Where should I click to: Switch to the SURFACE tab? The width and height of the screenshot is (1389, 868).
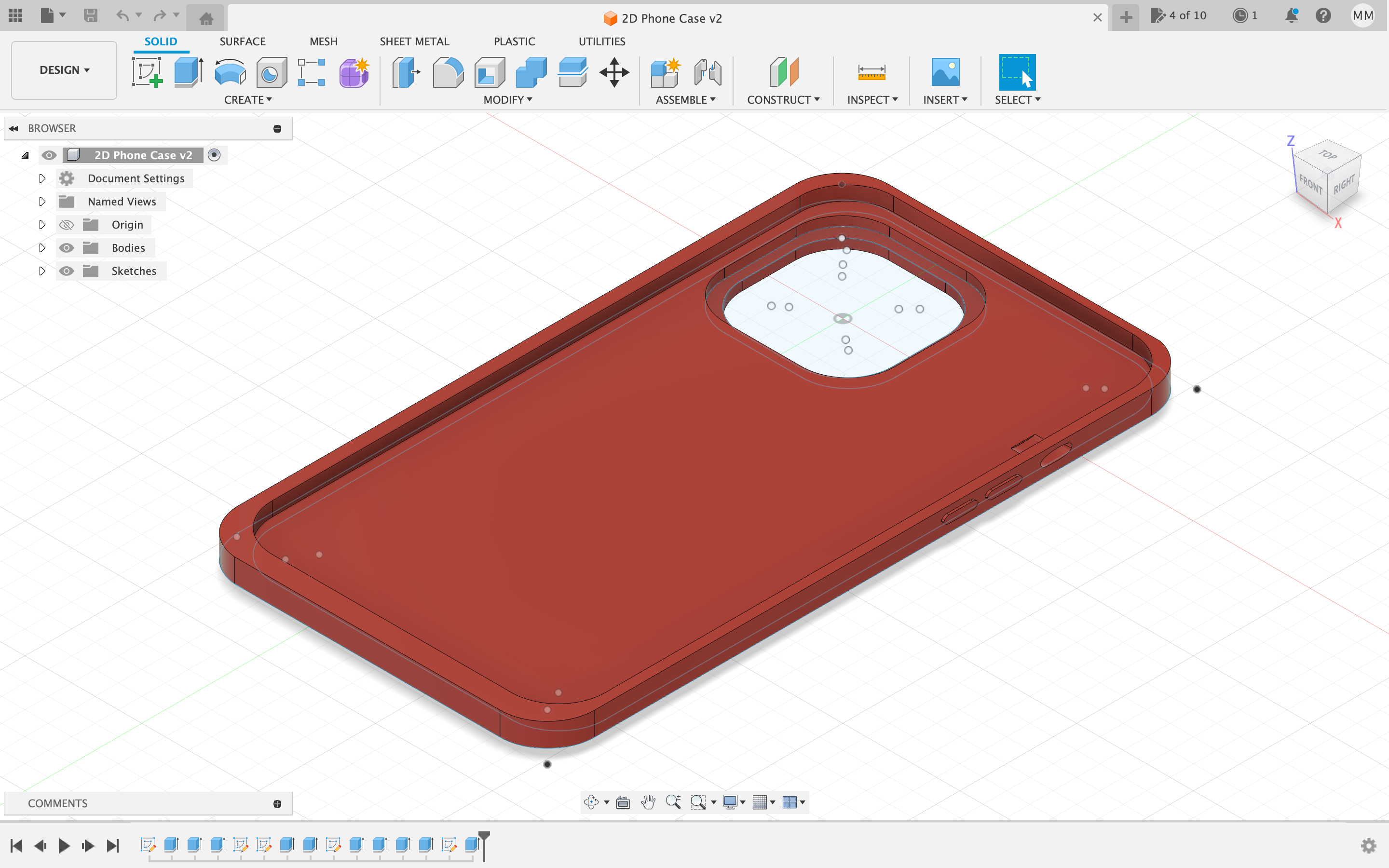coord(242,41)
